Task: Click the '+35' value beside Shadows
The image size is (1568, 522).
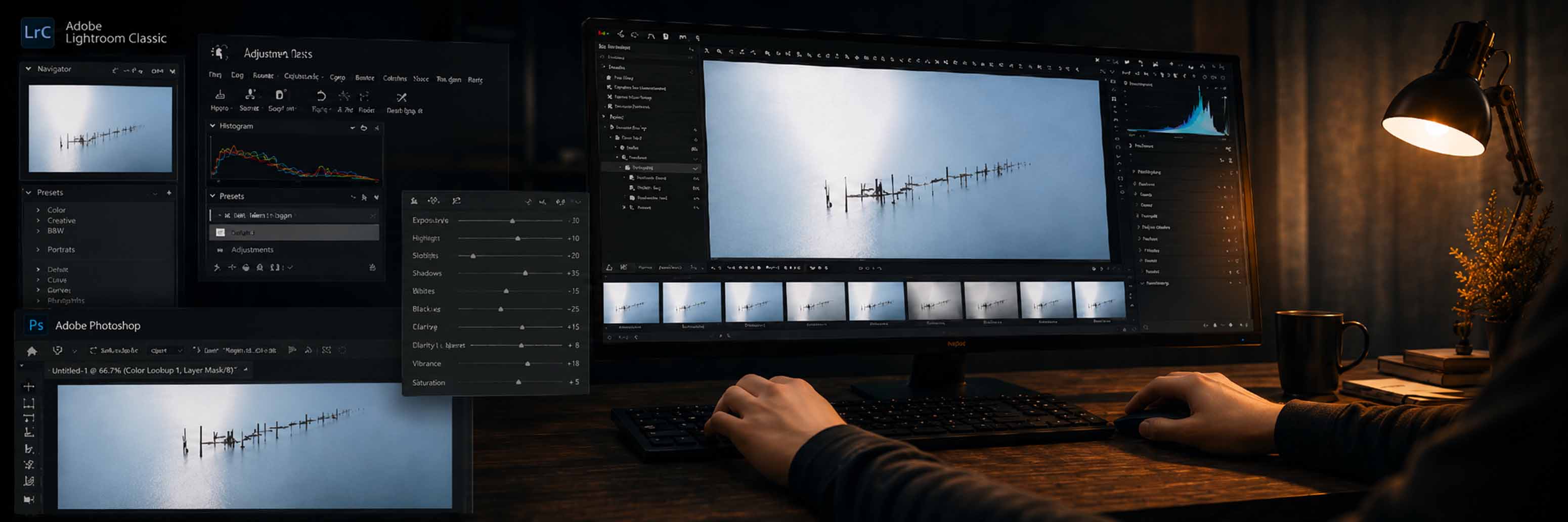Action: pyautogui.click(x=573, y=273)
